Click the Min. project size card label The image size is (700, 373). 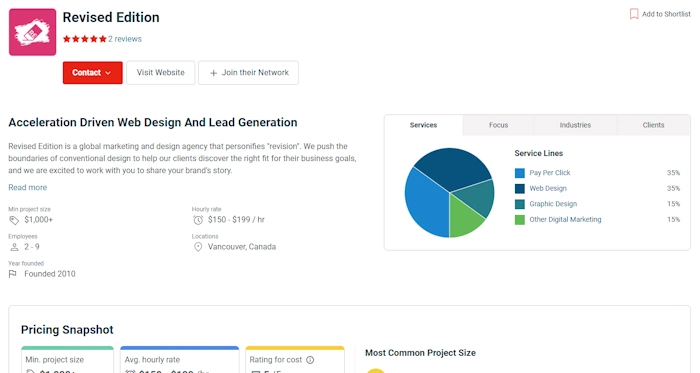point(54,360)
